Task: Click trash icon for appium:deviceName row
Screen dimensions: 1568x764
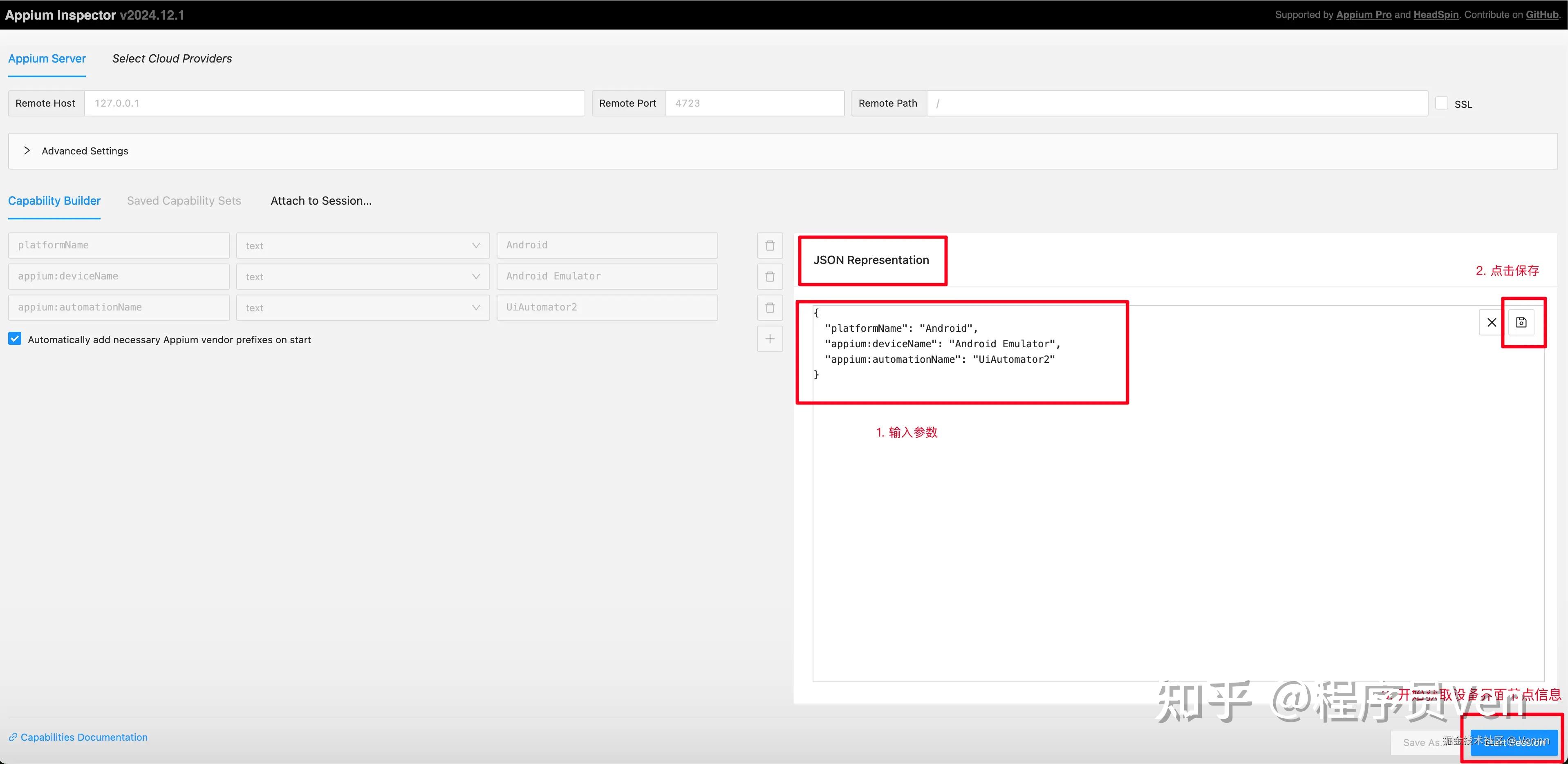Action: pos(769,277)
